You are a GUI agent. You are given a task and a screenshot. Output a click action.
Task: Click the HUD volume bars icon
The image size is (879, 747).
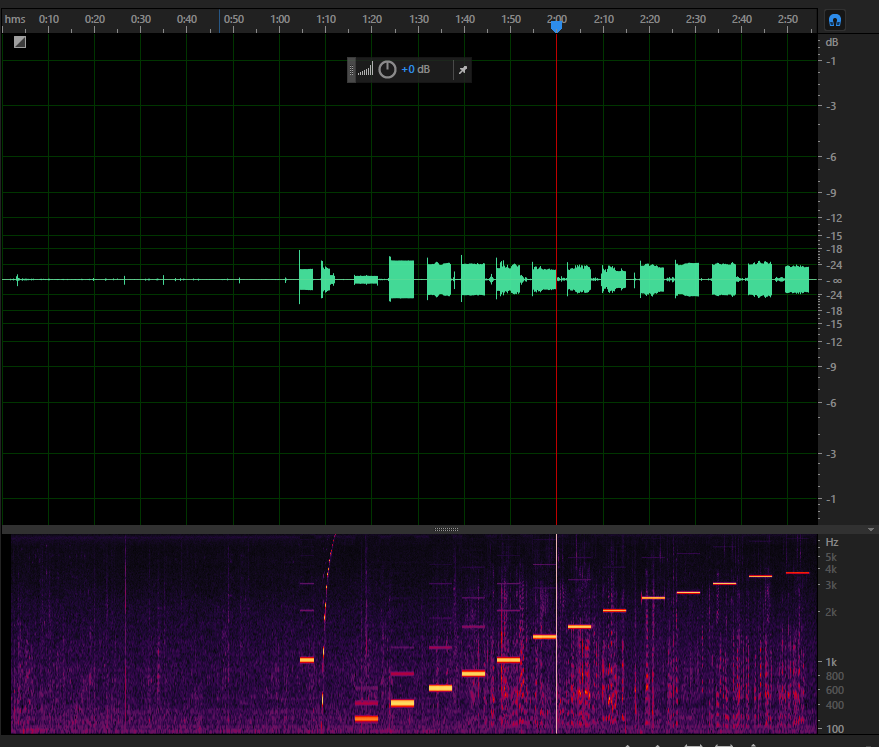366,69
